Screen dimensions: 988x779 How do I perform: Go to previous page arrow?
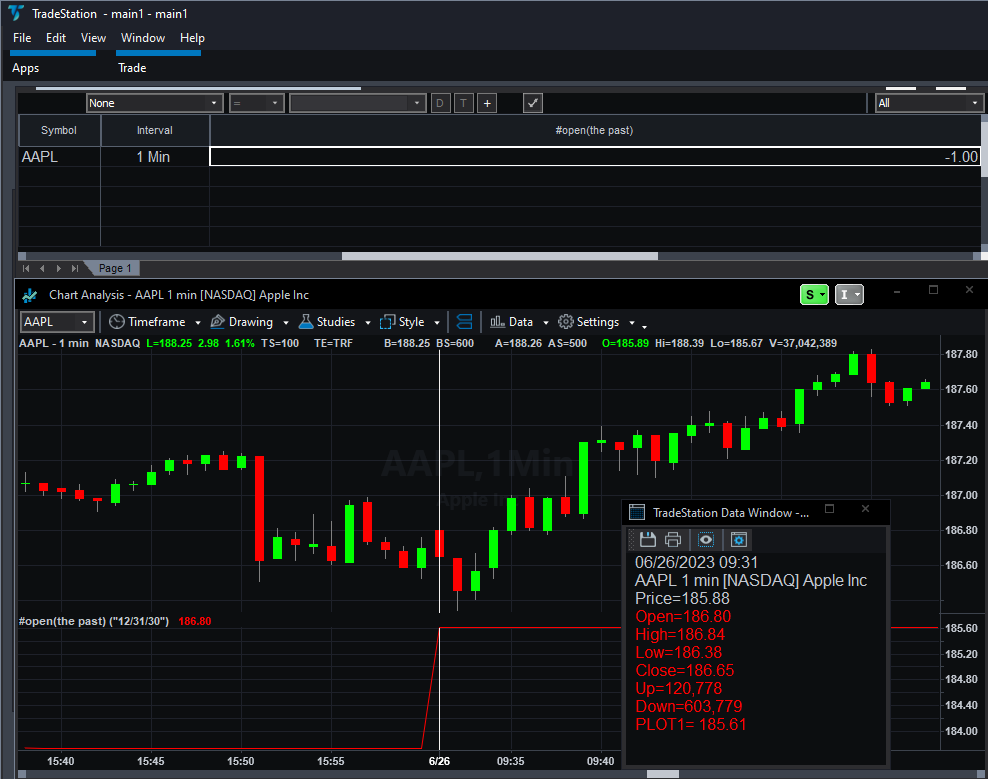click(42, 268)
